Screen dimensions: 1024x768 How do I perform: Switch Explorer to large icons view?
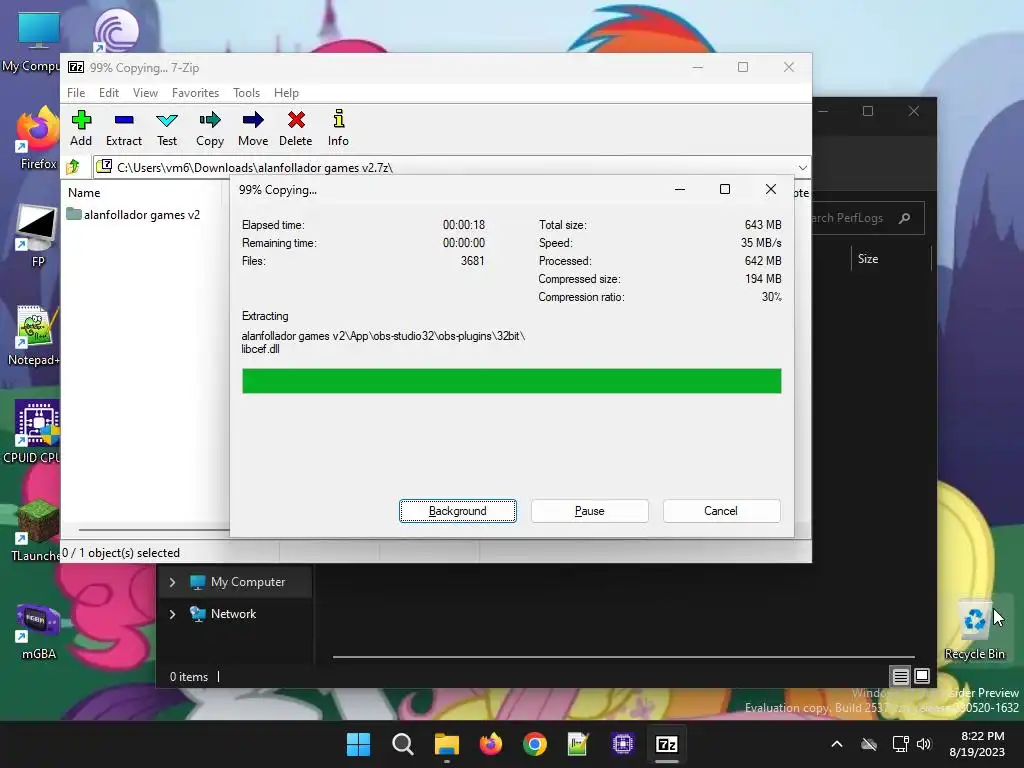921,676
